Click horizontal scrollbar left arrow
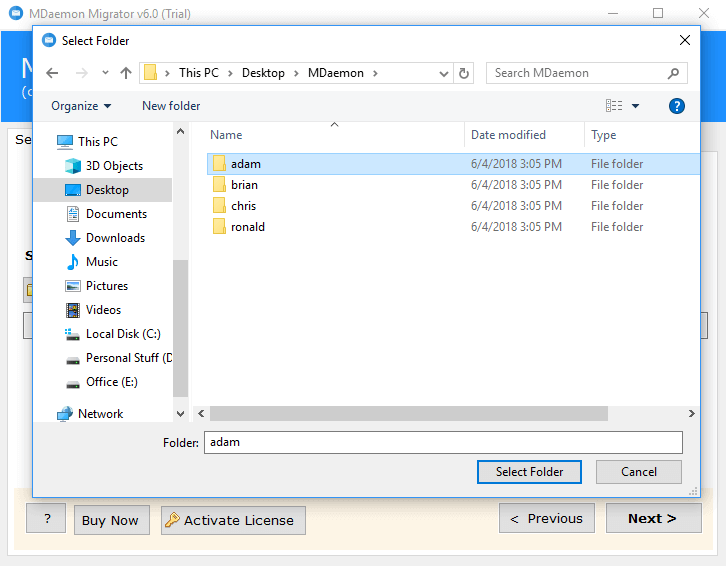Viewport: 726px width, 566px height. (x=201, y=414)
